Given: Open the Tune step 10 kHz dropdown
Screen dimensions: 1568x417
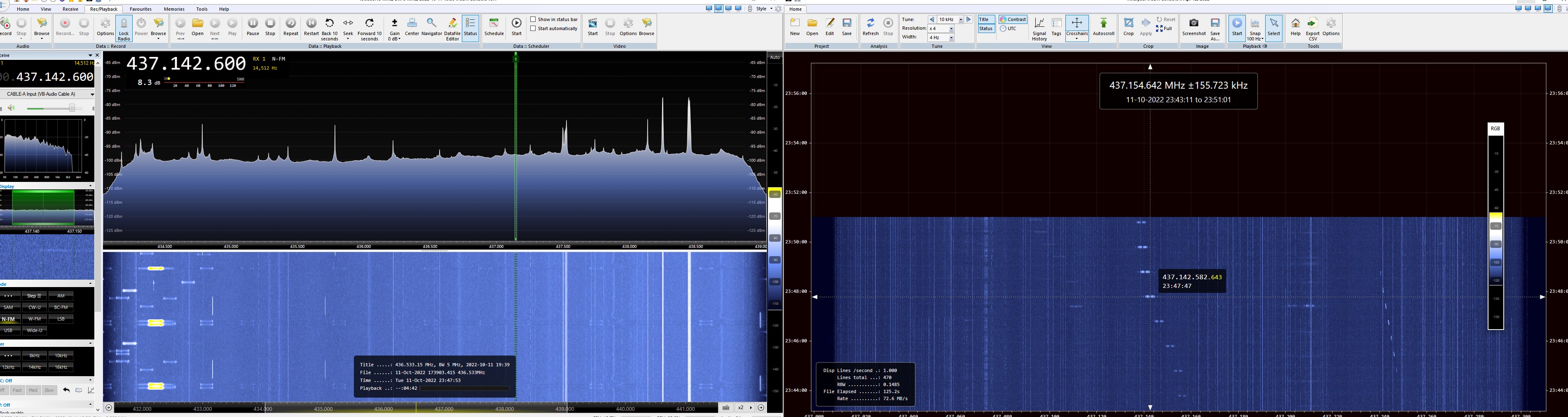Looking at the screenshot, I should tap(961, 19).
